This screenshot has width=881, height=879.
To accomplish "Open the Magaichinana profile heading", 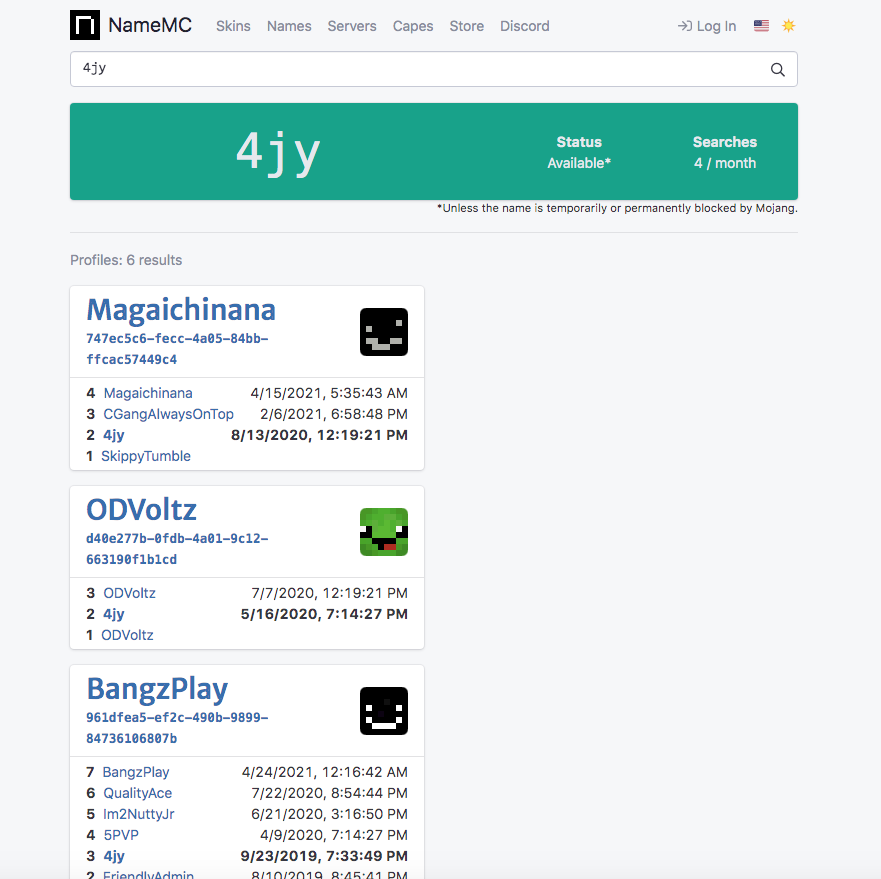I will [x=181, y=310].
